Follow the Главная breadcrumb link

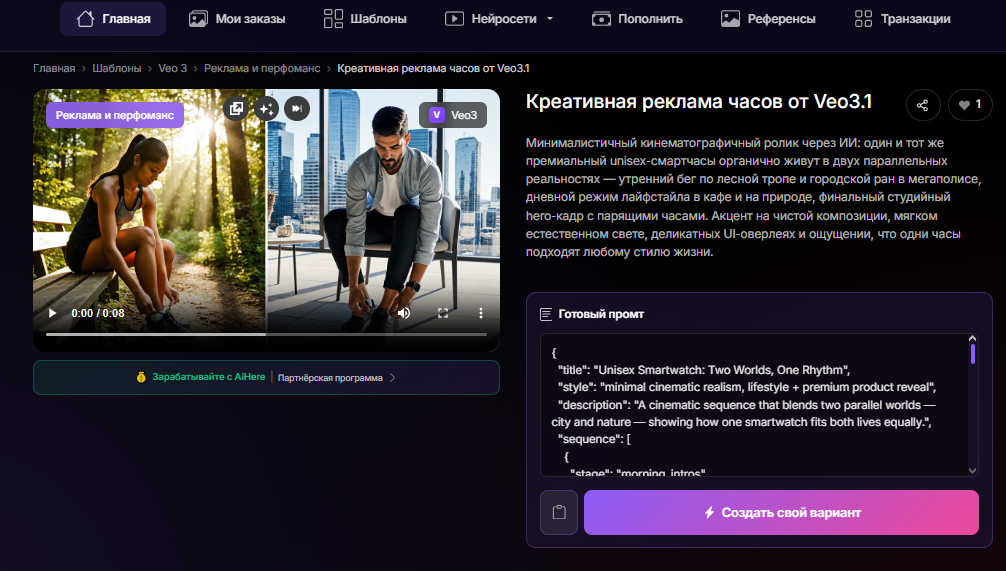point(54,68)
